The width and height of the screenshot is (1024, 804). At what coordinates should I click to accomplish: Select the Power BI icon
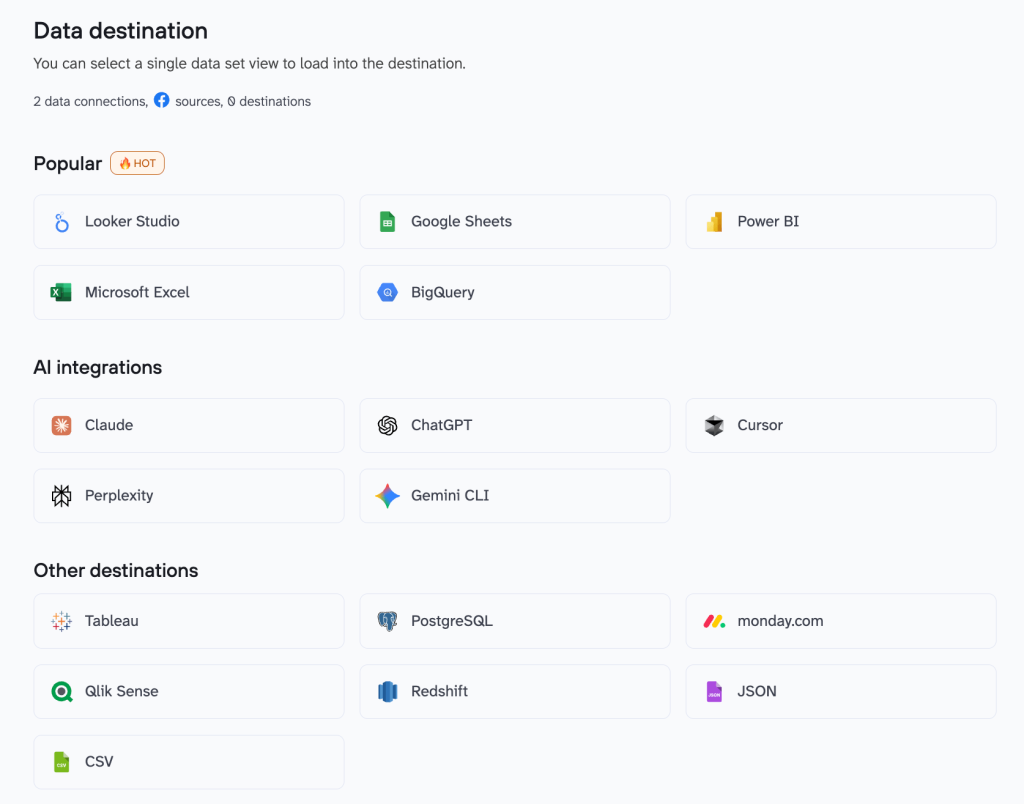click(x=713, y=221)
